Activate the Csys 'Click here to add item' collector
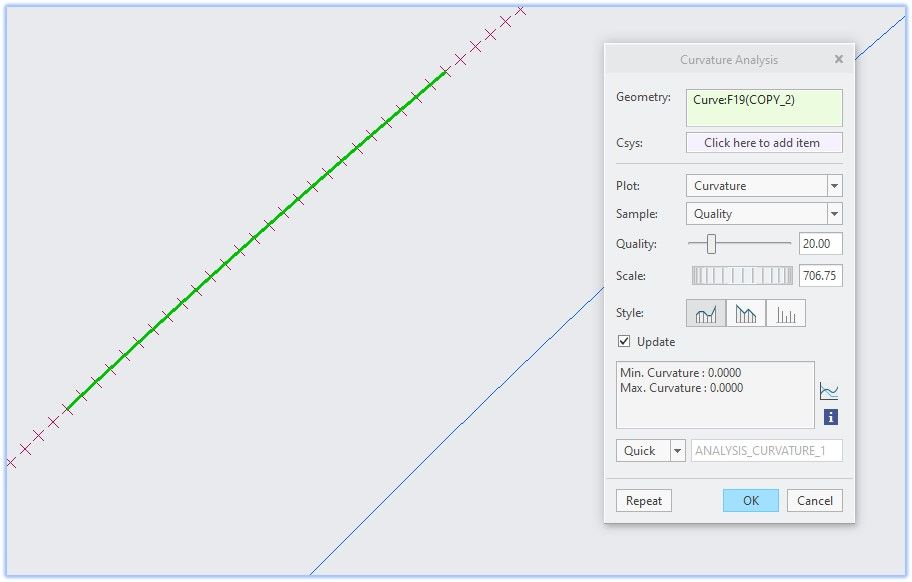The width and height of the screenshot is (912, 582). (x=764, y=143)
